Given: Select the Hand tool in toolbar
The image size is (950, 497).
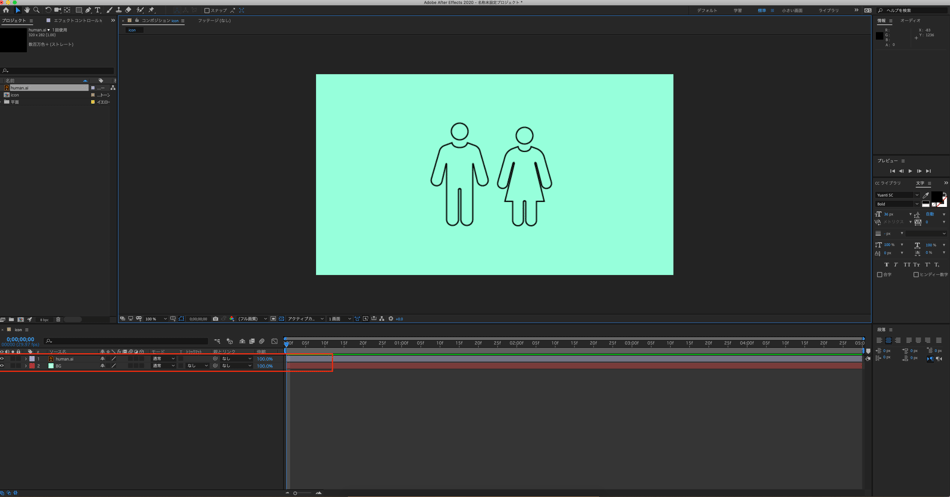Looking at the screenshot, I should point(27,10).
